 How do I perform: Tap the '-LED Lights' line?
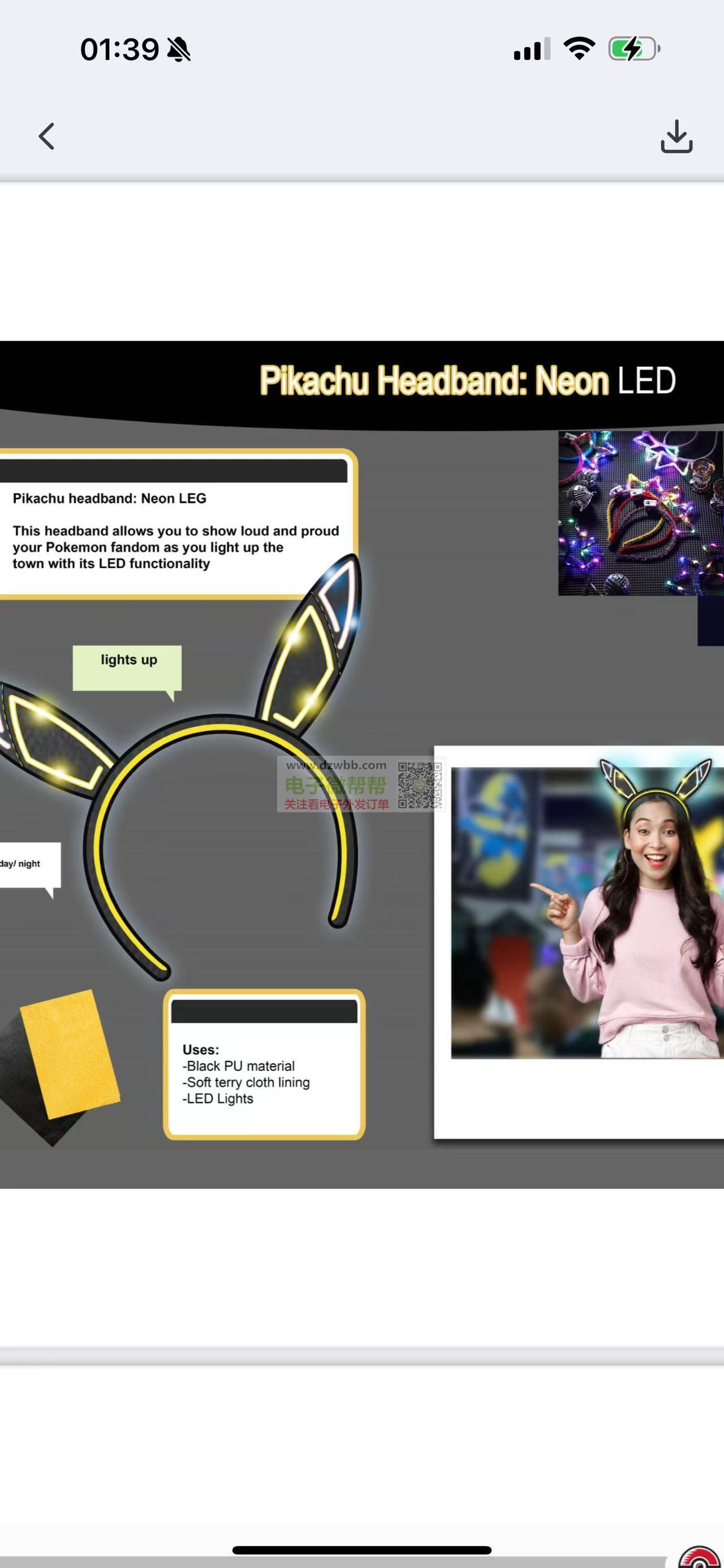coord(217,1099)
